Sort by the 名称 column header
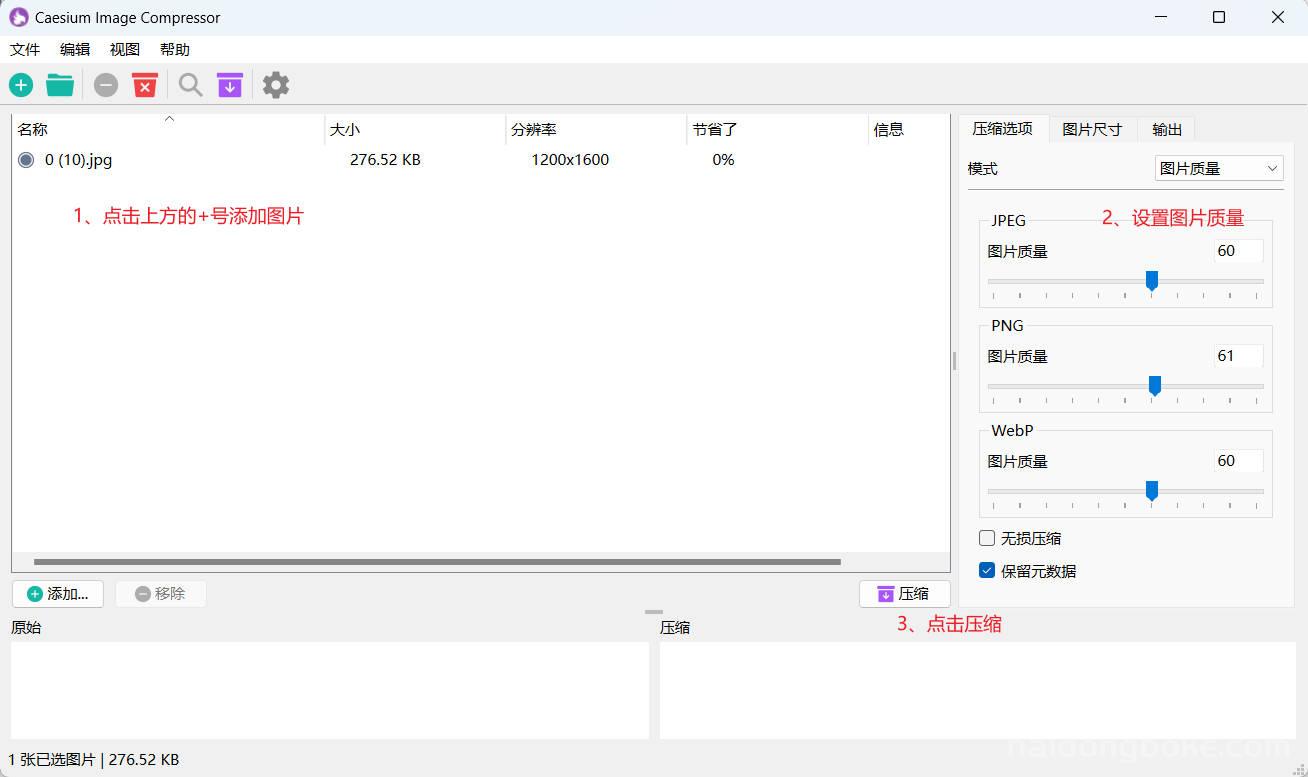 pyautogui.click(x=168, y=129)
